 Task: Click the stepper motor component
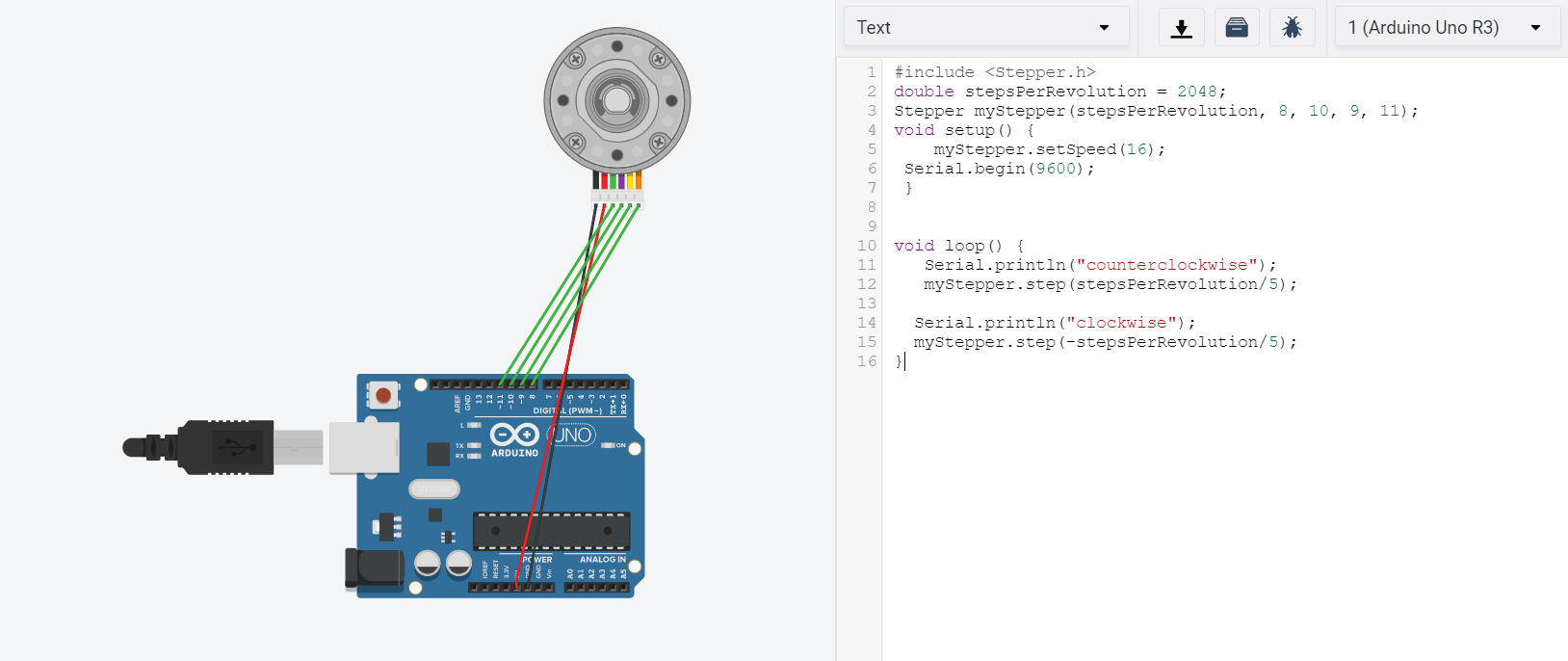pyautogui.click(x=617, y=100)
